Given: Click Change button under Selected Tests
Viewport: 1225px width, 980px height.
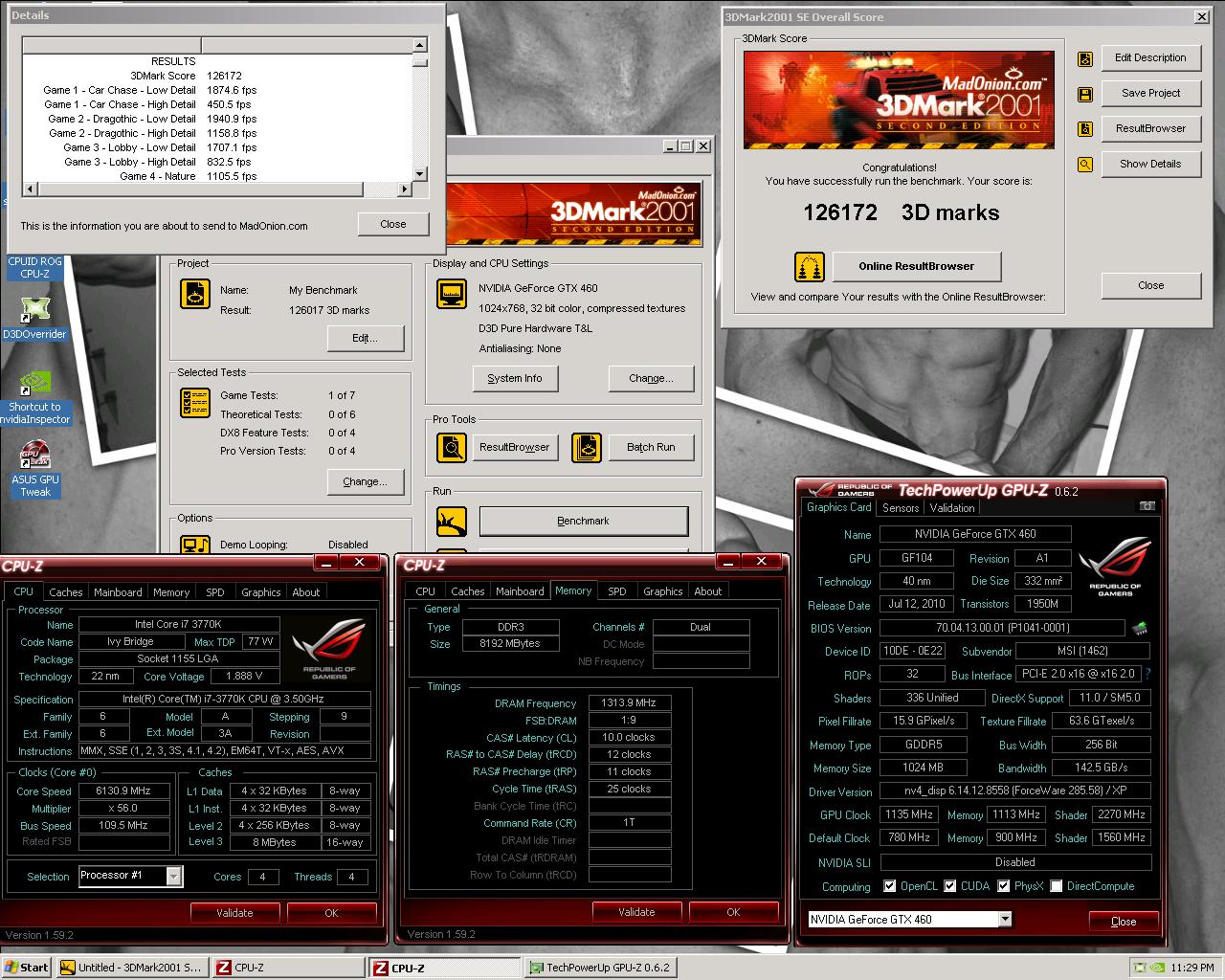Looking at the screenshot, I should 365,482.
